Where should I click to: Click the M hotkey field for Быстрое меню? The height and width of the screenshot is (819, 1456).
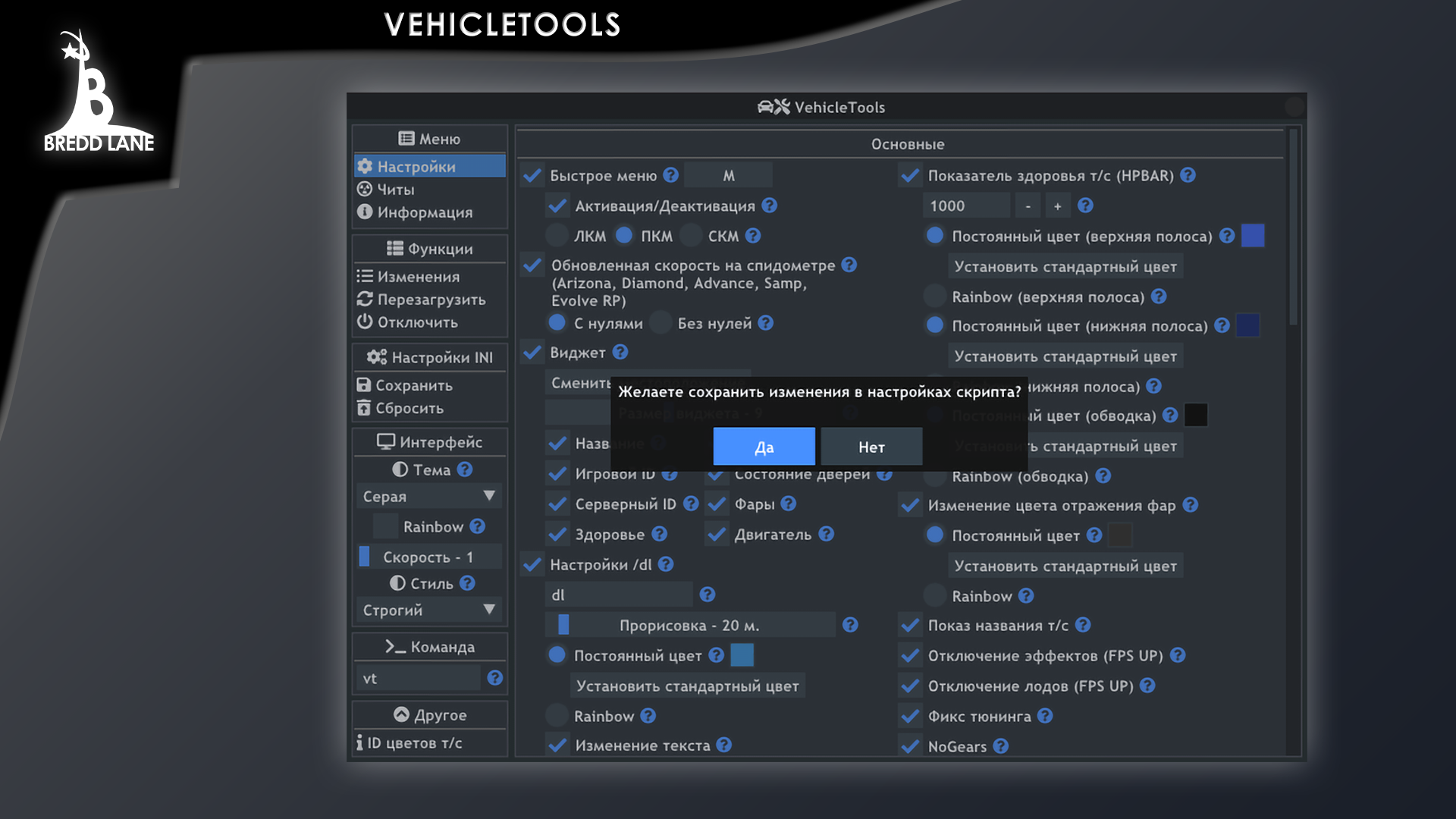728,175
